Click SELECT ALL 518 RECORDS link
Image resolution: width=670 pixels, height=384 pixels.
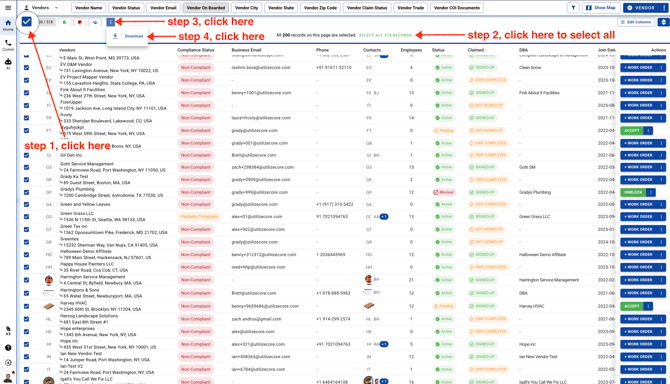click(385, 35)
